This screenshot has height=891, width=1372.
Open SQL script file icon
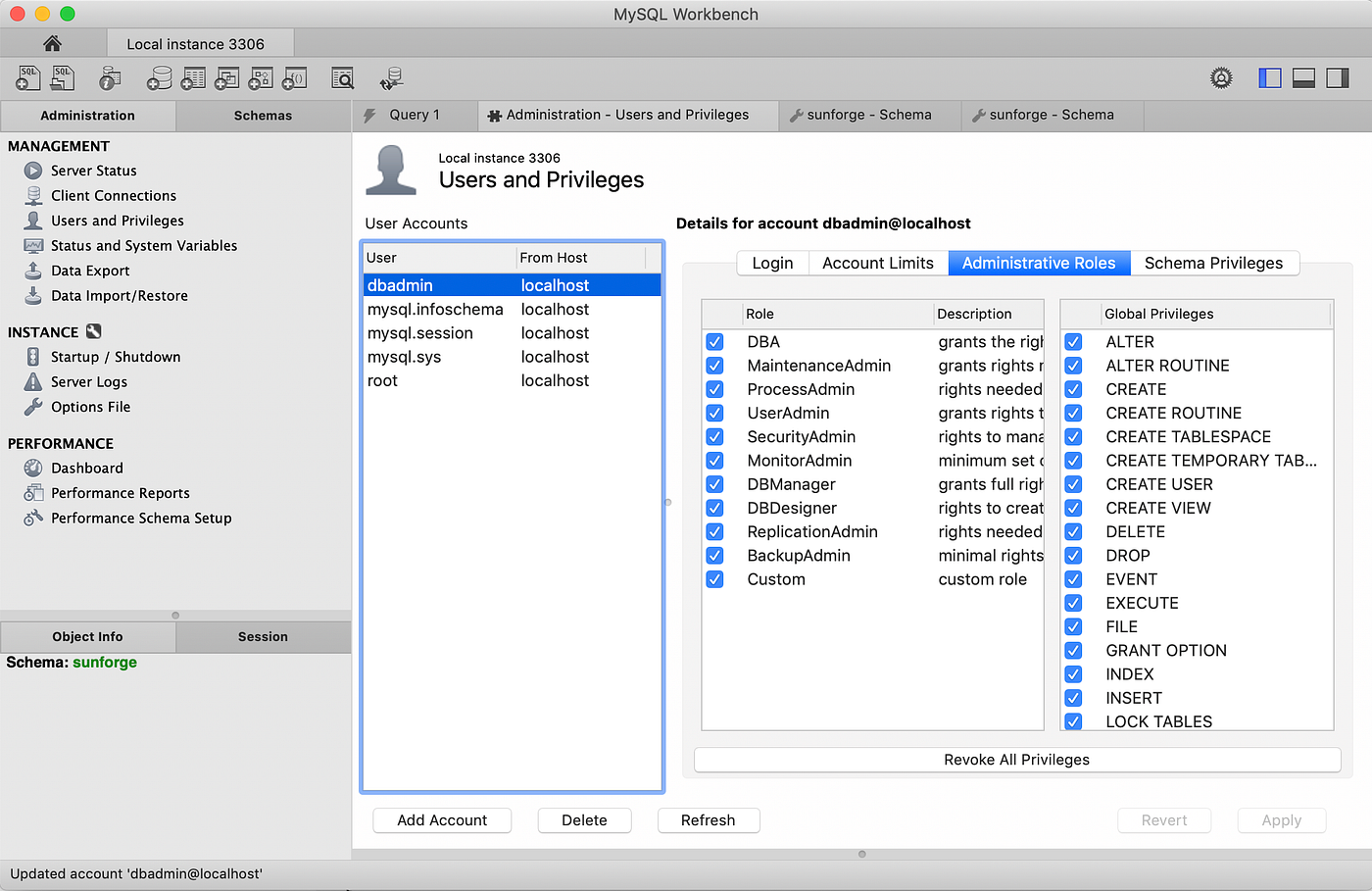[63, 77]
